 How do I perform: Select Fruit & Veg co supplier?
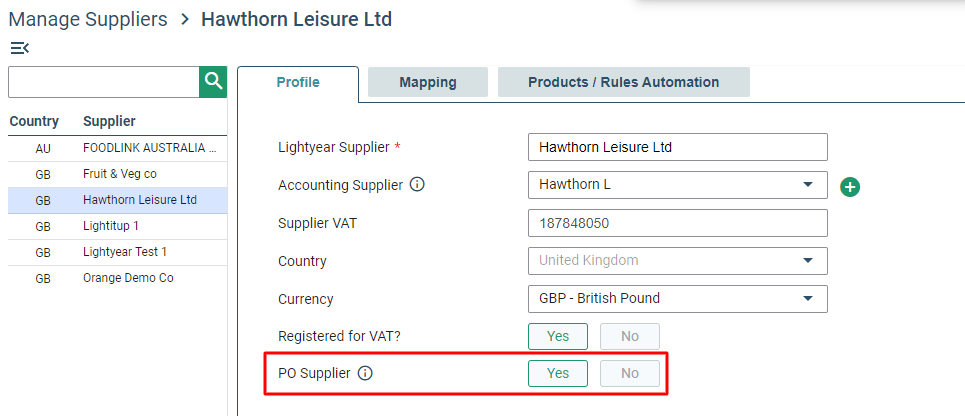click(118, 174)
